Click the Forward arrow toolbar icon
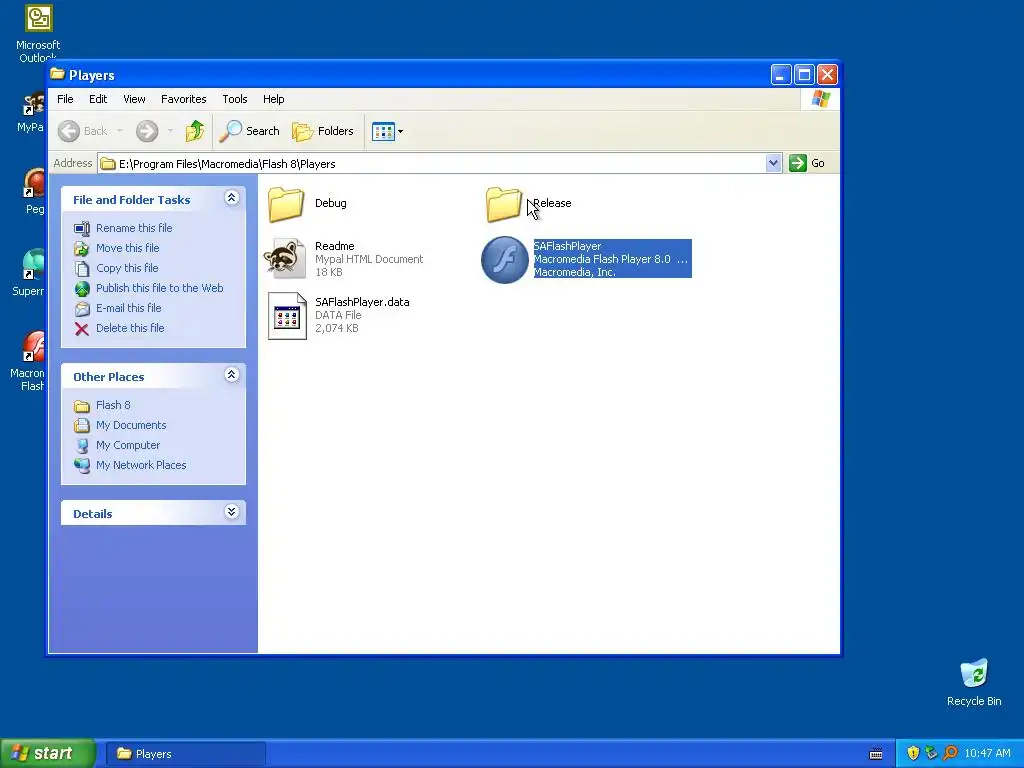Viewport: 1024px width, 768px height. [147, 131]
